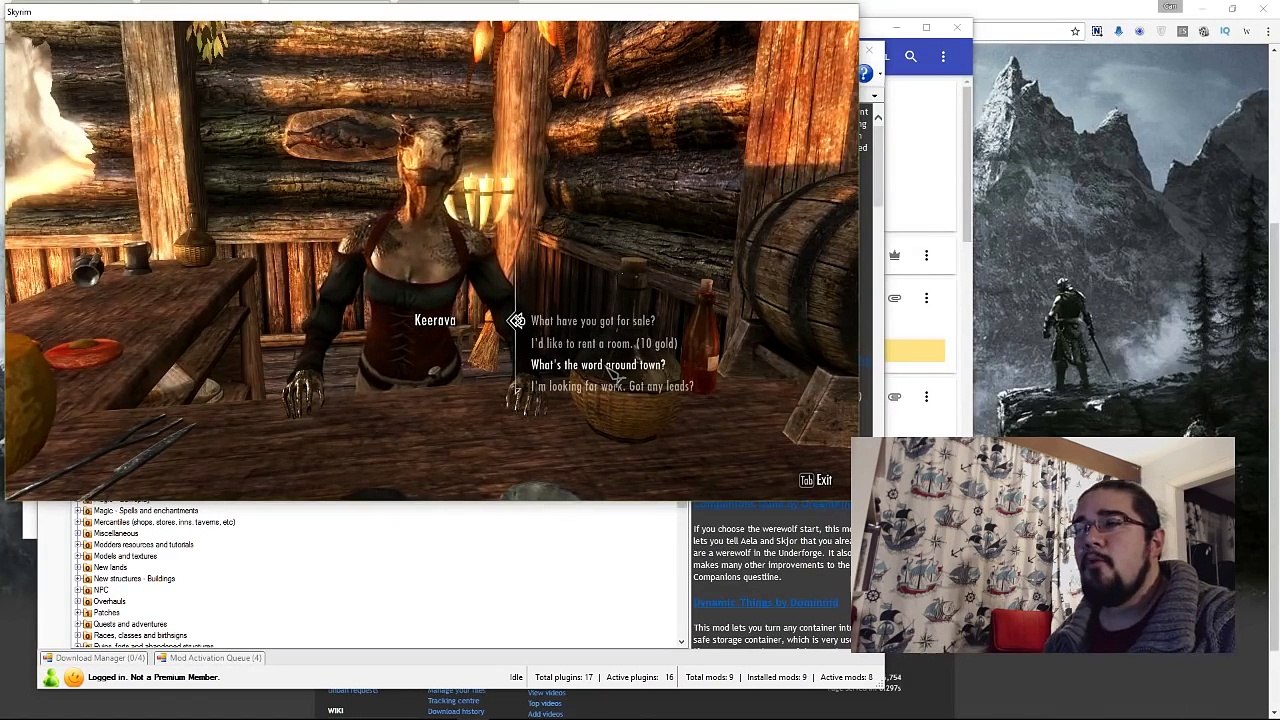Expand the New lands category
This screenshot has height=720, width=1280.
78,567
